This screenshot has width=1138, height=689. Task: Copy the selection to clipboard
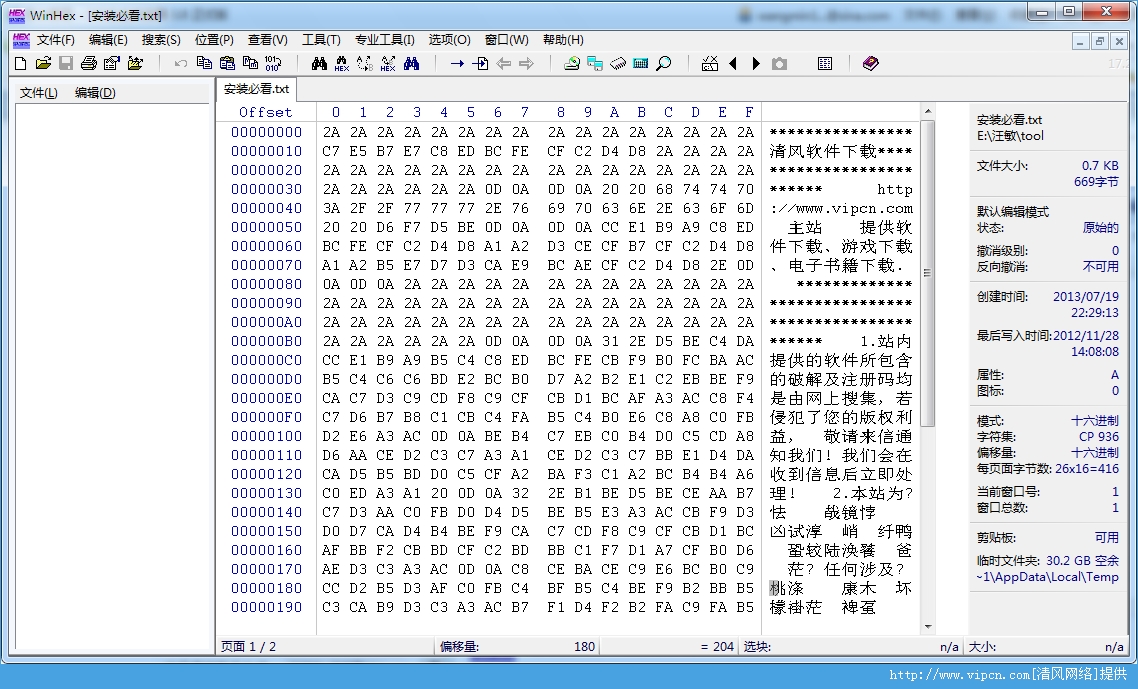click(x=203, y=63)
